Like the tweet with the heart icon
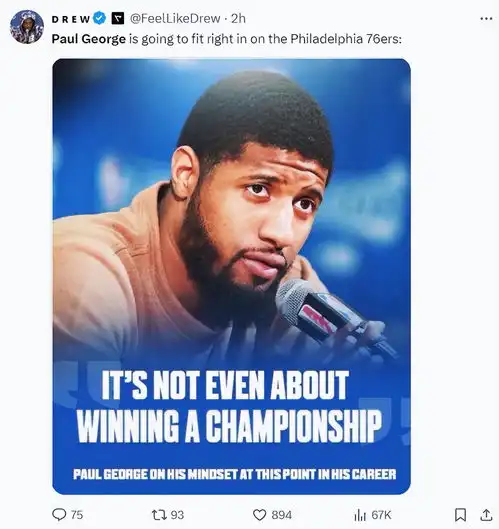This screenshot has height=529, width=499. [x=259, y=515]
